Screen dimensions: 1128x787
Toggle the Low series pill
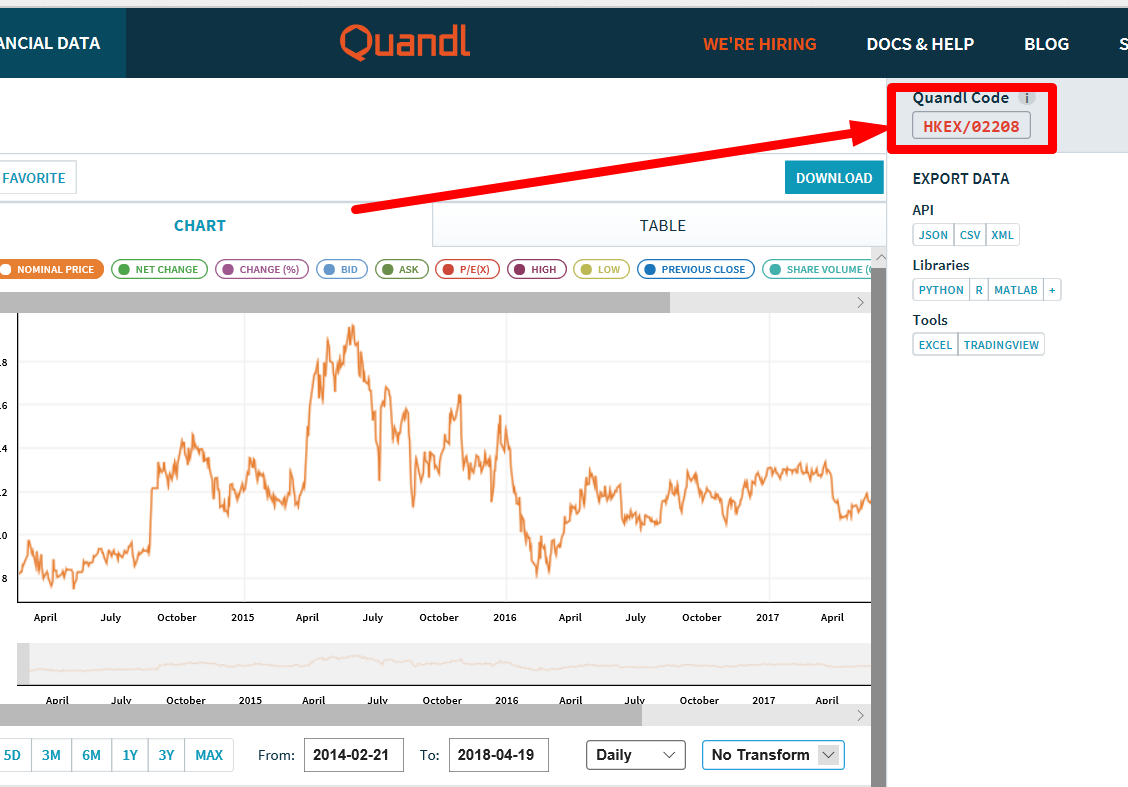(601, 269)
